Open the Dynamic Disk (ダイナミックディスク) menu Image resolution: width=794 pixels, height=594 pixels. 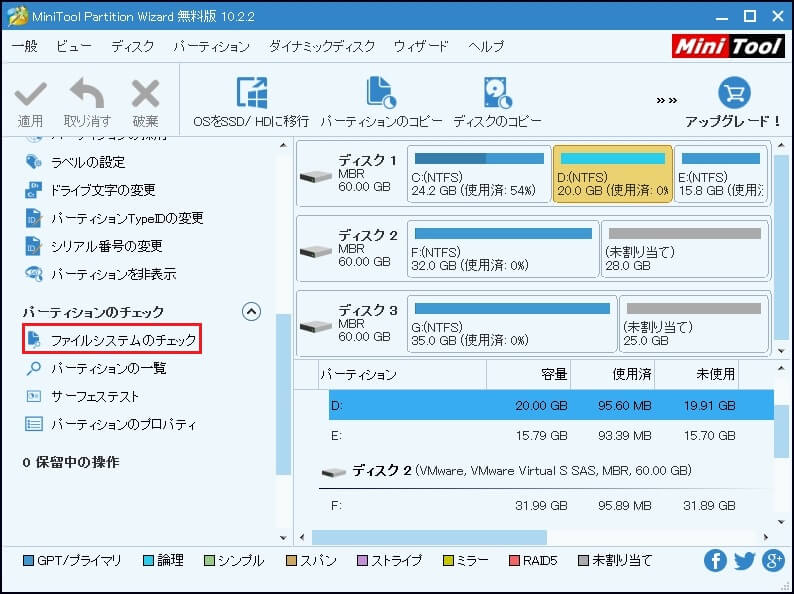pos(322,46)
